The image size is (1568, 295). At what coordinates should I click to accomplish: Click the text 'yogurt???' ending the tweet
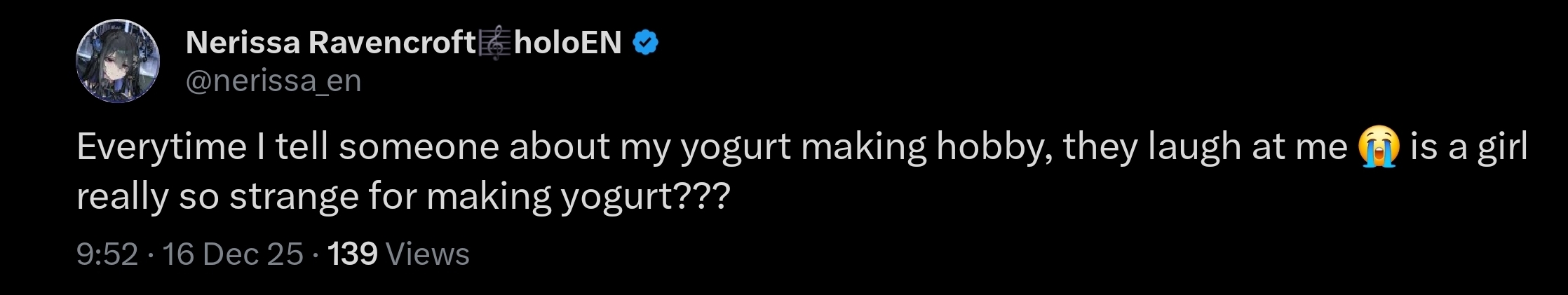tap(645, 197)
